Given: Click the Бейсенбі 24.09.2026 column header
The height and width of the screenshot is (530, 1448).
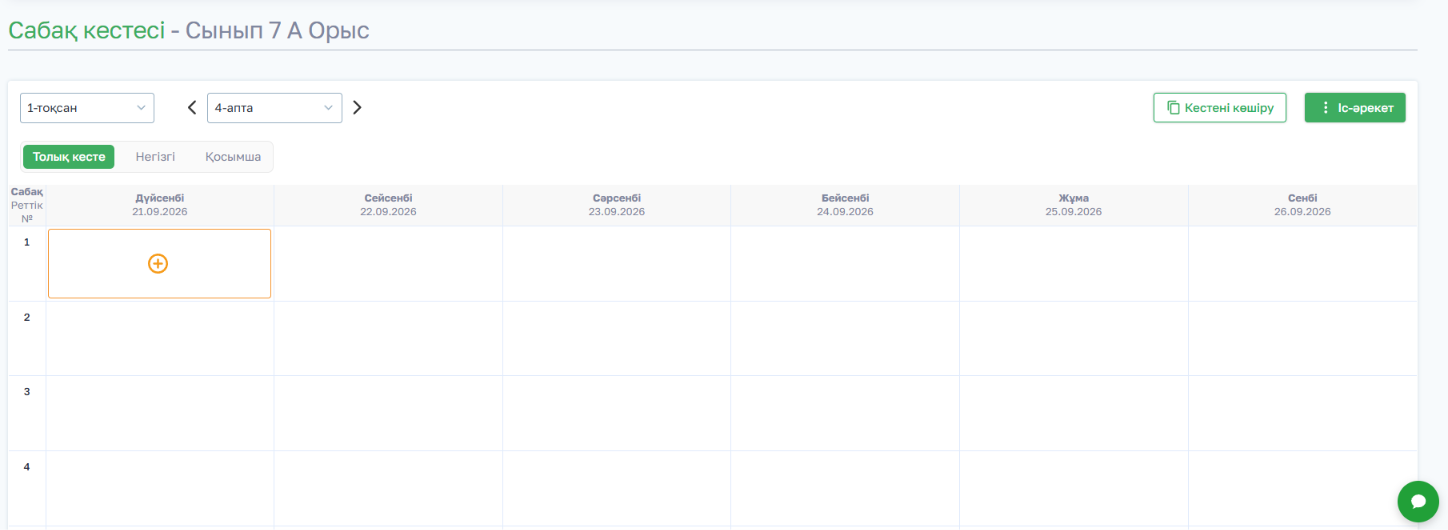Looking at the screenshot, I should (x=845, y=205).
